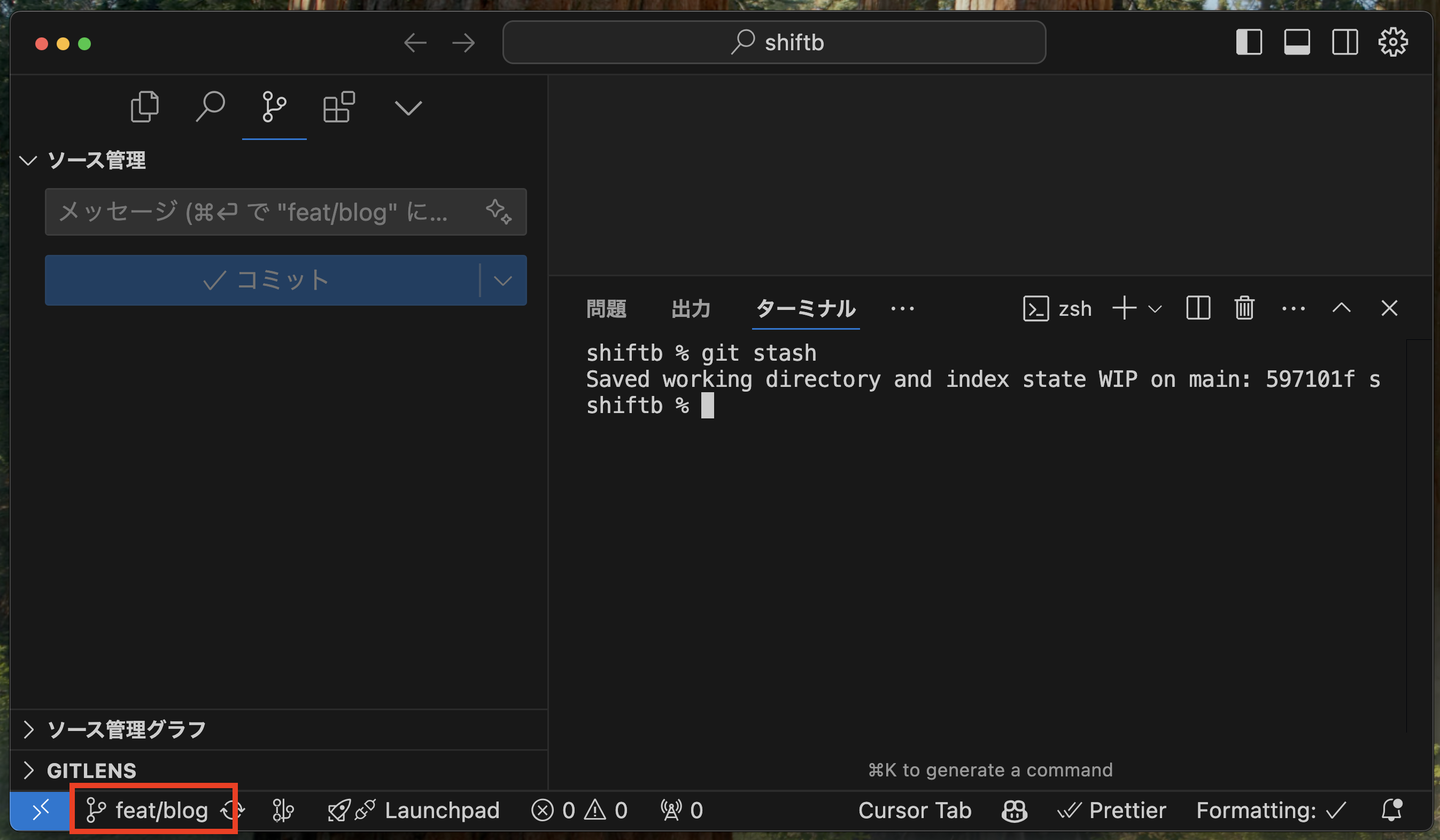The height and width of the screenshot is (840, 1440).
Task: Delete the terminal with trash icon
Action: click(1244, 308)
